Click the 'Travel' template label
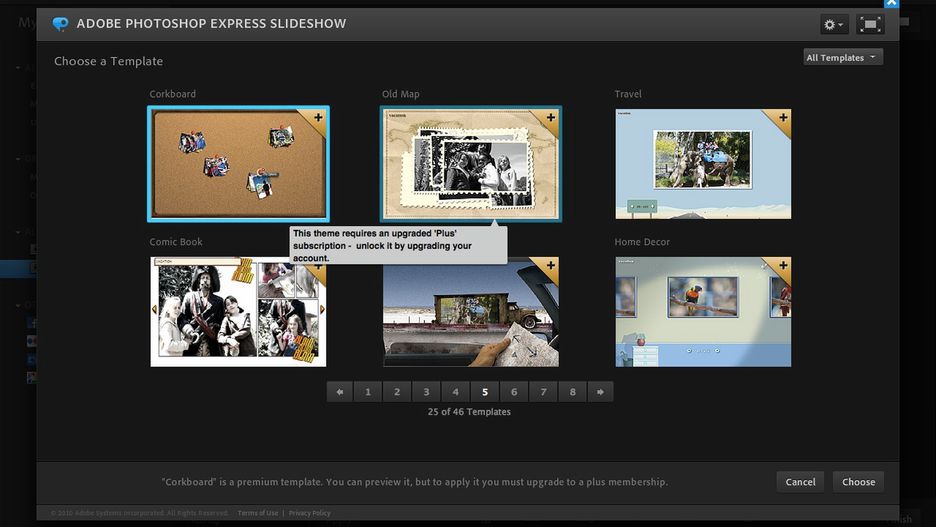 pos(628,94)
